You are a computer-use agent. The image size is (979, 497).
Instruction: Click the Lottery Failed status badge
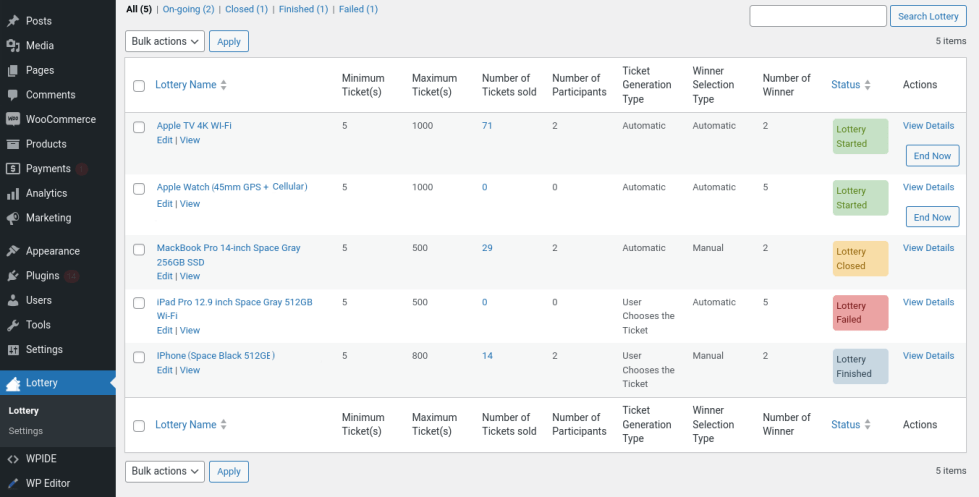[x=860, y=313]
